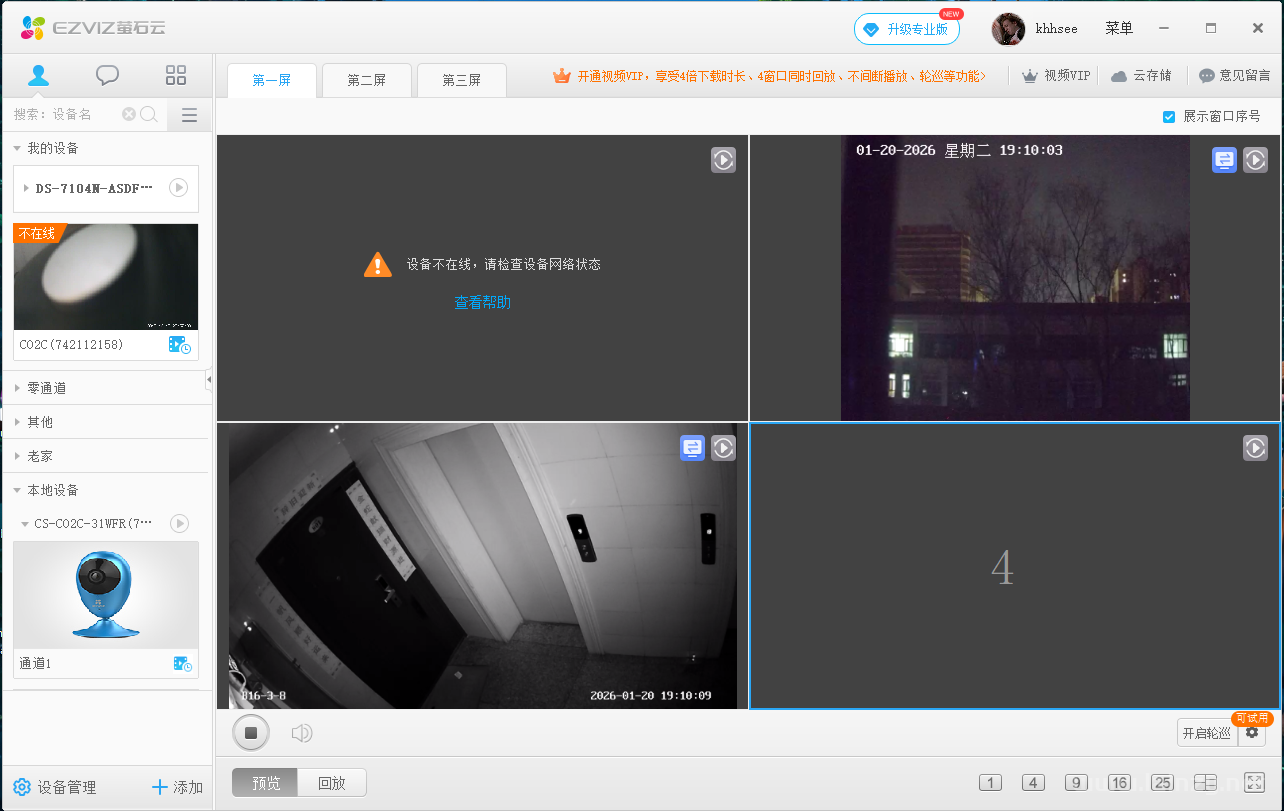Toggle the speaker volume icon
Viewport: 1284px width, 811px height.
pyautogui.click(x=301, y=734)
